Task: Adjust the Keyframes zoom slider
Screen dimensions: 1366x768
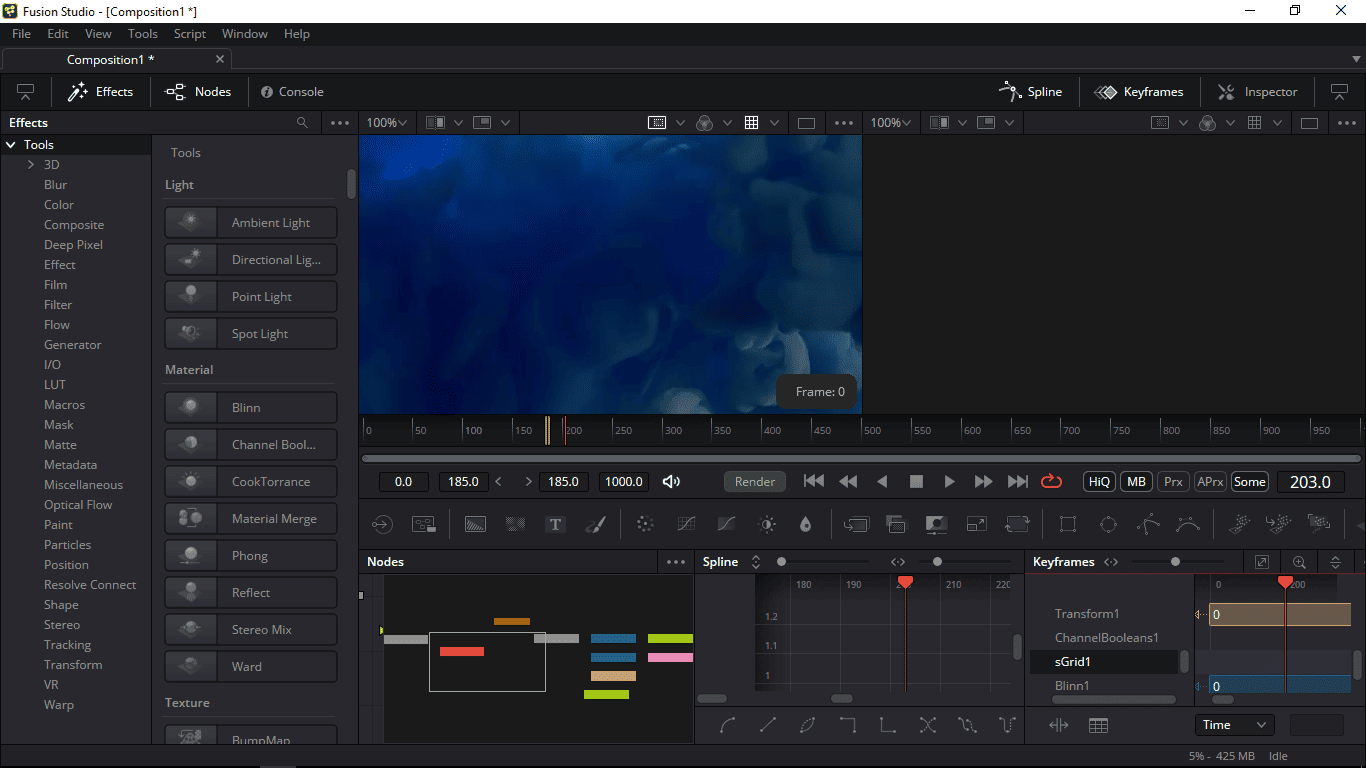Action: click(x=1175, y=562)
